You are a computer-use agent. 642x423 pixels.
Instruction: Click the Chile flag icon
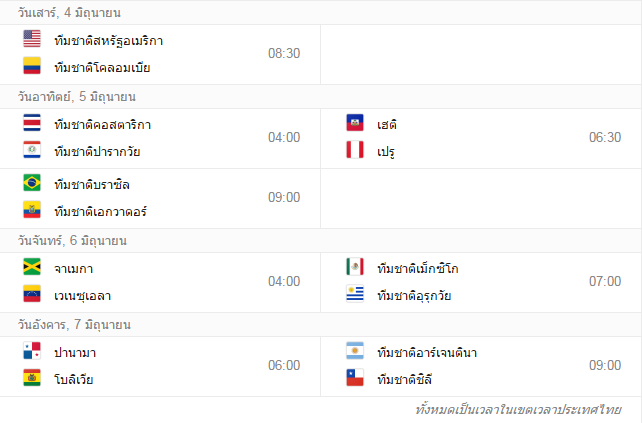point(355,379)
